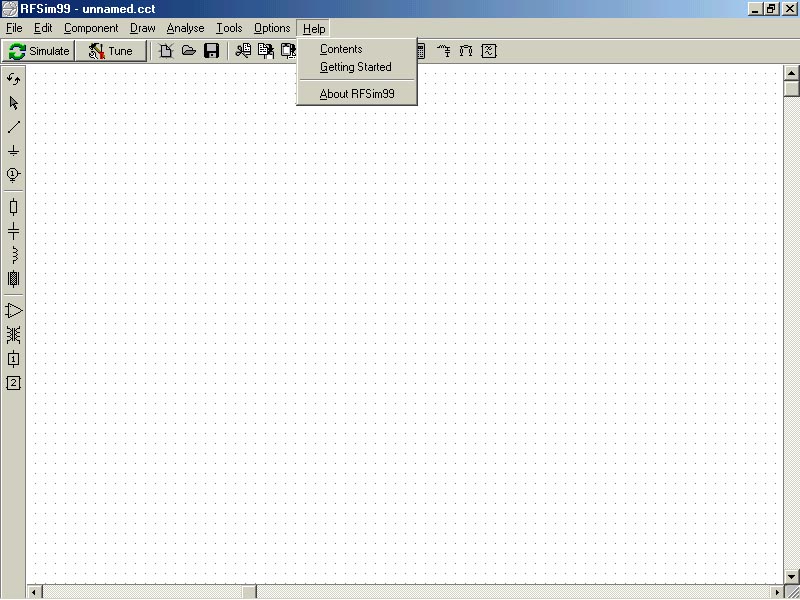Open the Draw menu

(x=143, y=28)
